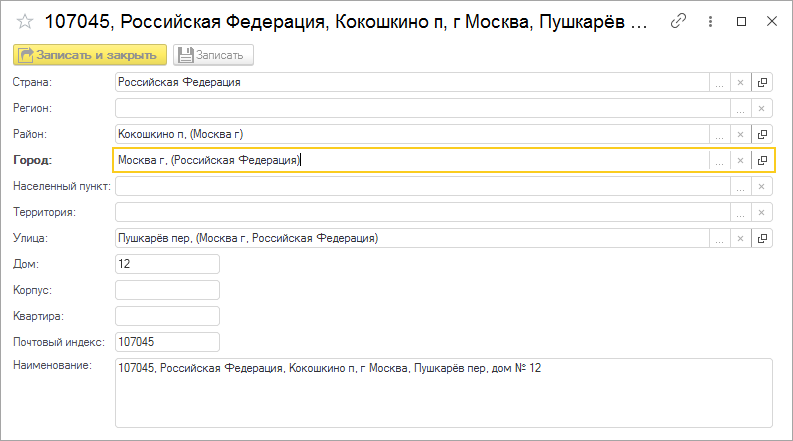
Task: Open the Улица value in separate form
Action: click(762, 238)
